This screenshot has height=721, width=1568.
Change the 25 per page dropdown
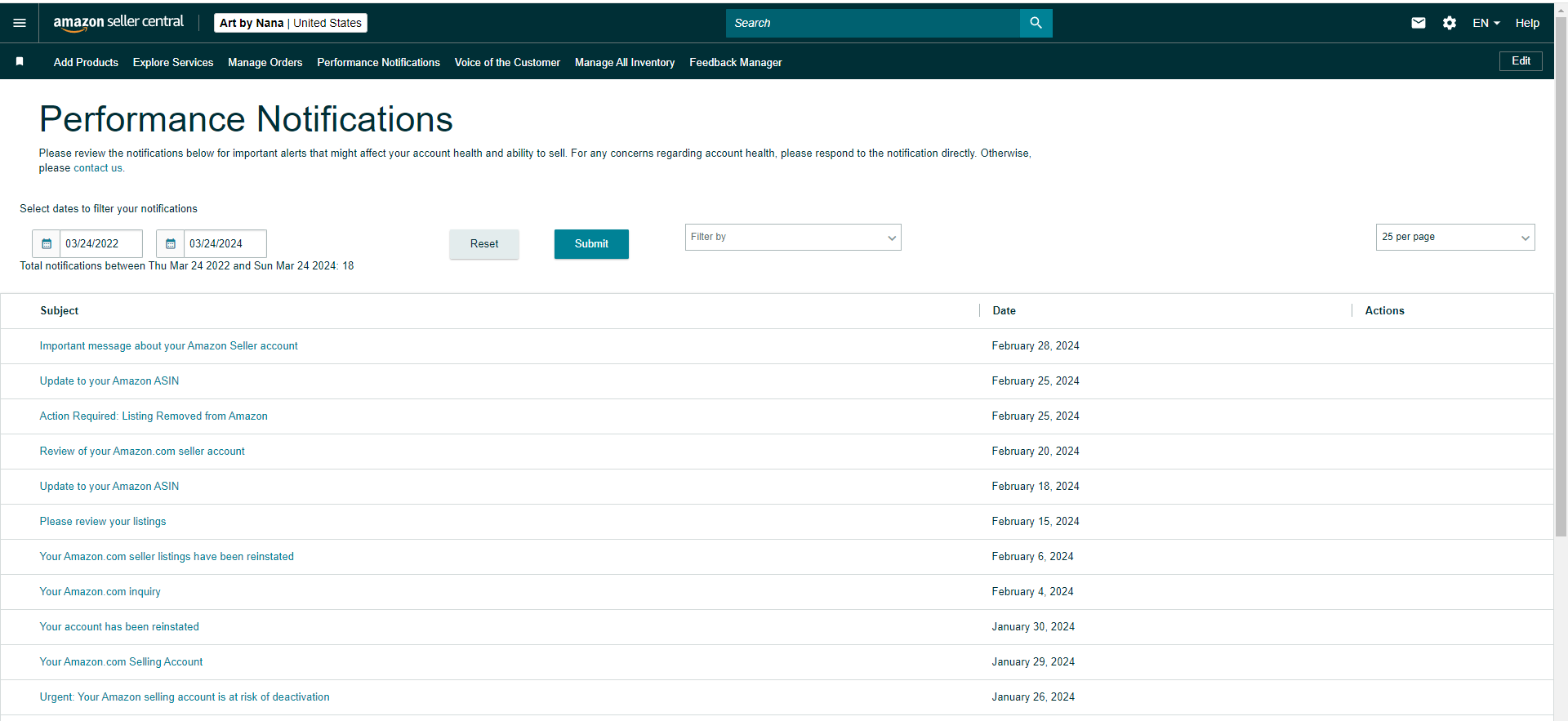click(x=1455, y=237)
